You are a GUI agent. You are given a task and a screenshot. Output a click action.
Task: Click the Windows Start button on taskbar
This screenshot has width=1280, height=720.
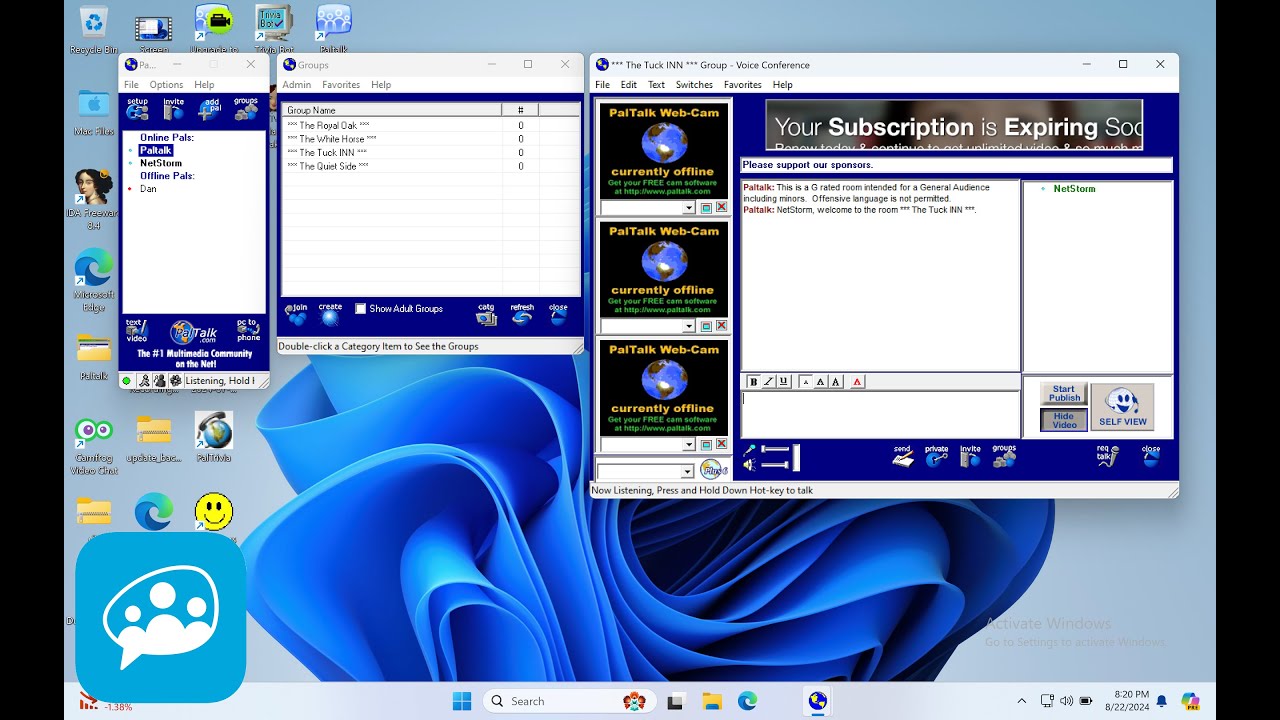(x=462, y=701)
